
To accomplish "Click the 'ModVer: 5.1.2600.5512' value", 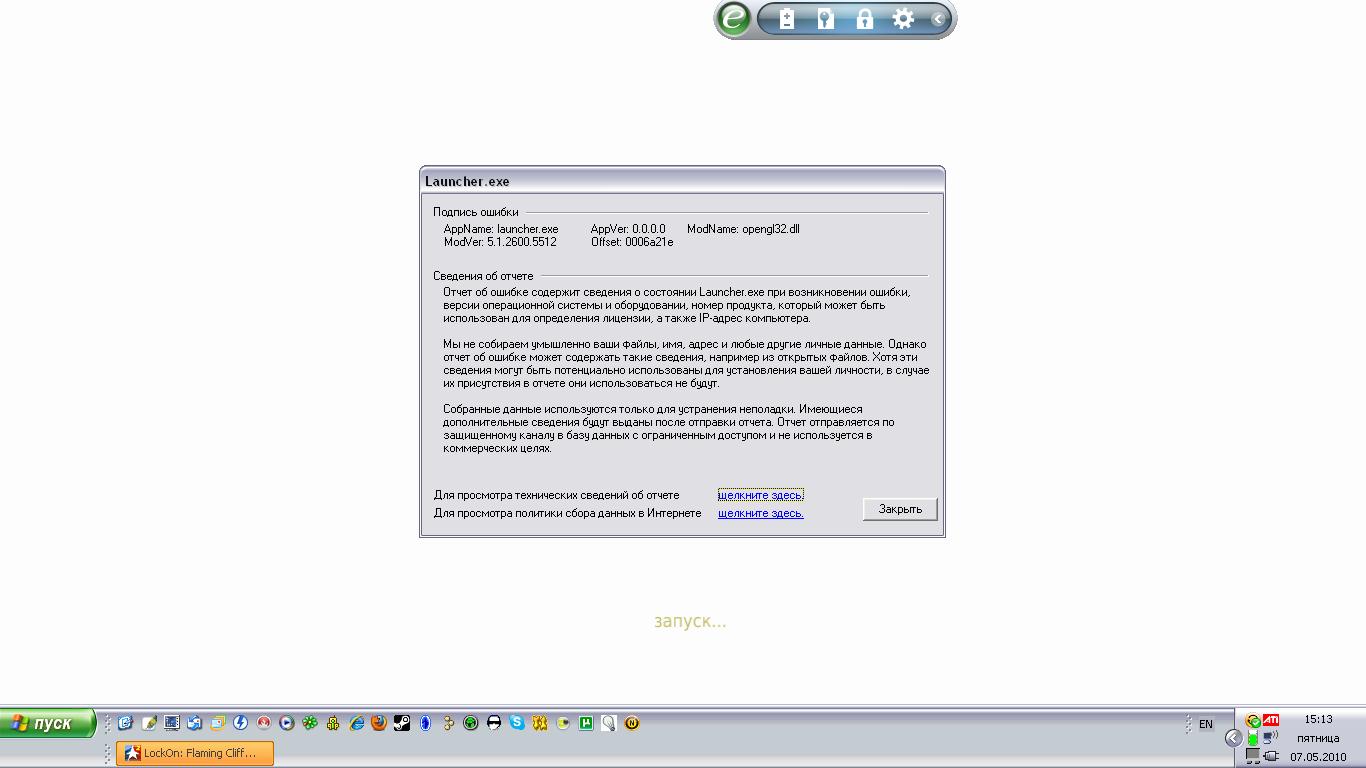I will coord(500,242).
